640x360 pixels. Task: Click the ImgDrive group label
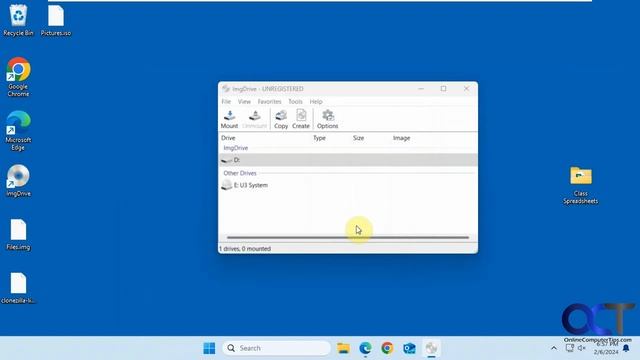[x=236, y=148]
